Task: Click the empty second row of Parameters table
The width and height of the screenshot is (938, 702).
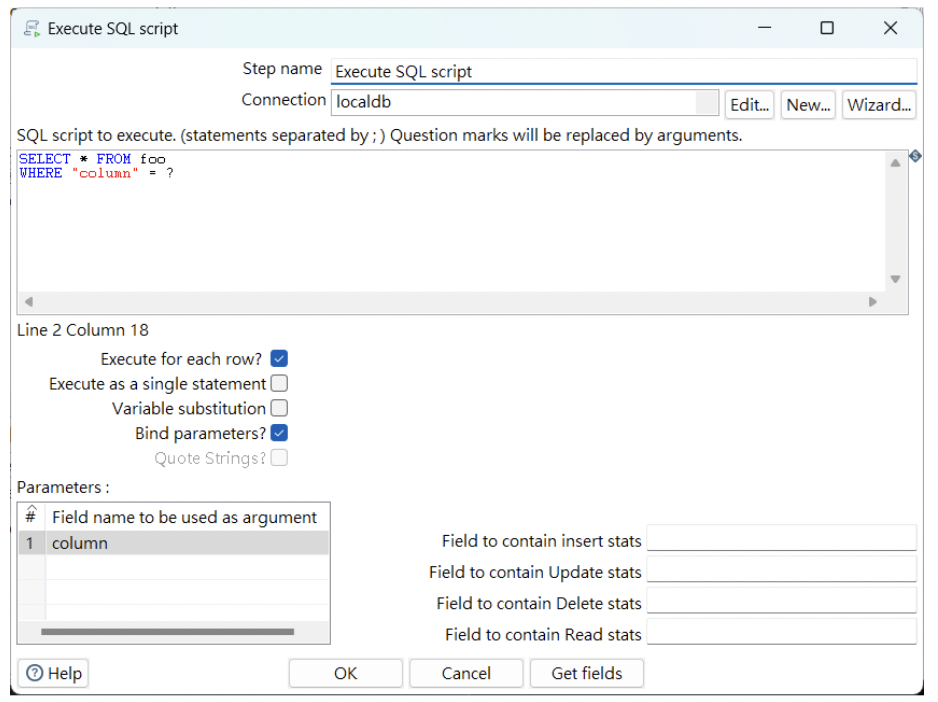Action: [187, 567]
